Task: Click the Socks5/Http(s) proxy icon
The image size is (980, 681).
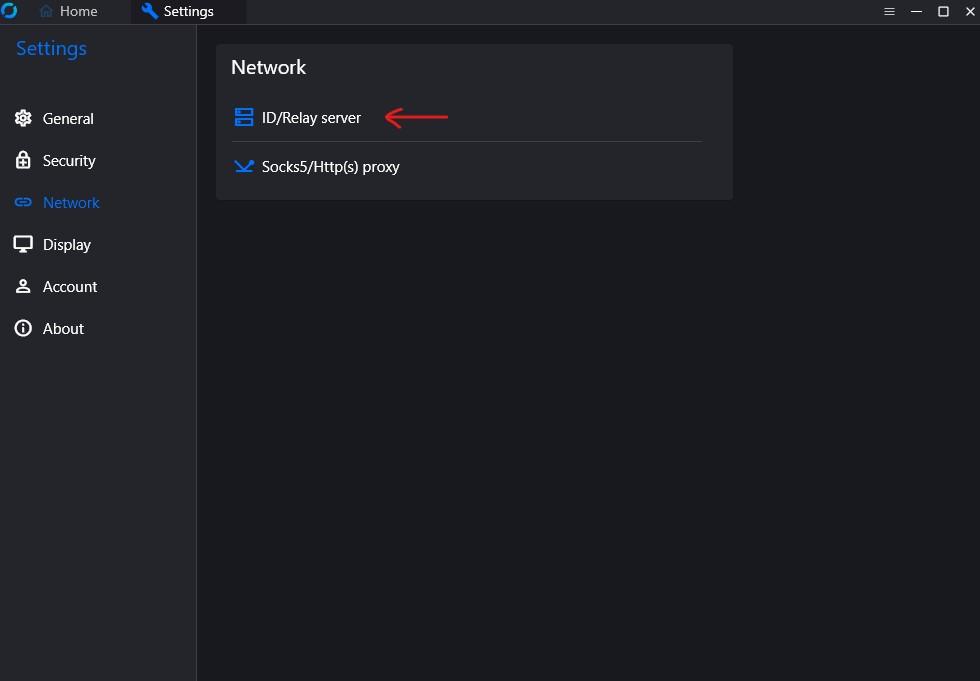Action: tap(244, 166)
